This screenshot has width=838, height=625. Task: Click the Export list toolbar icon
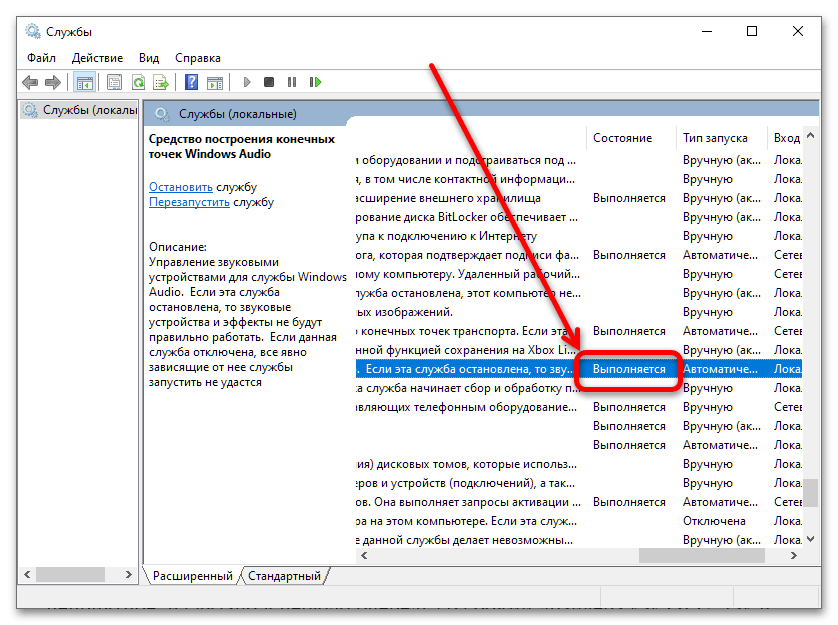pyautogui.click(x=161, y=82)
